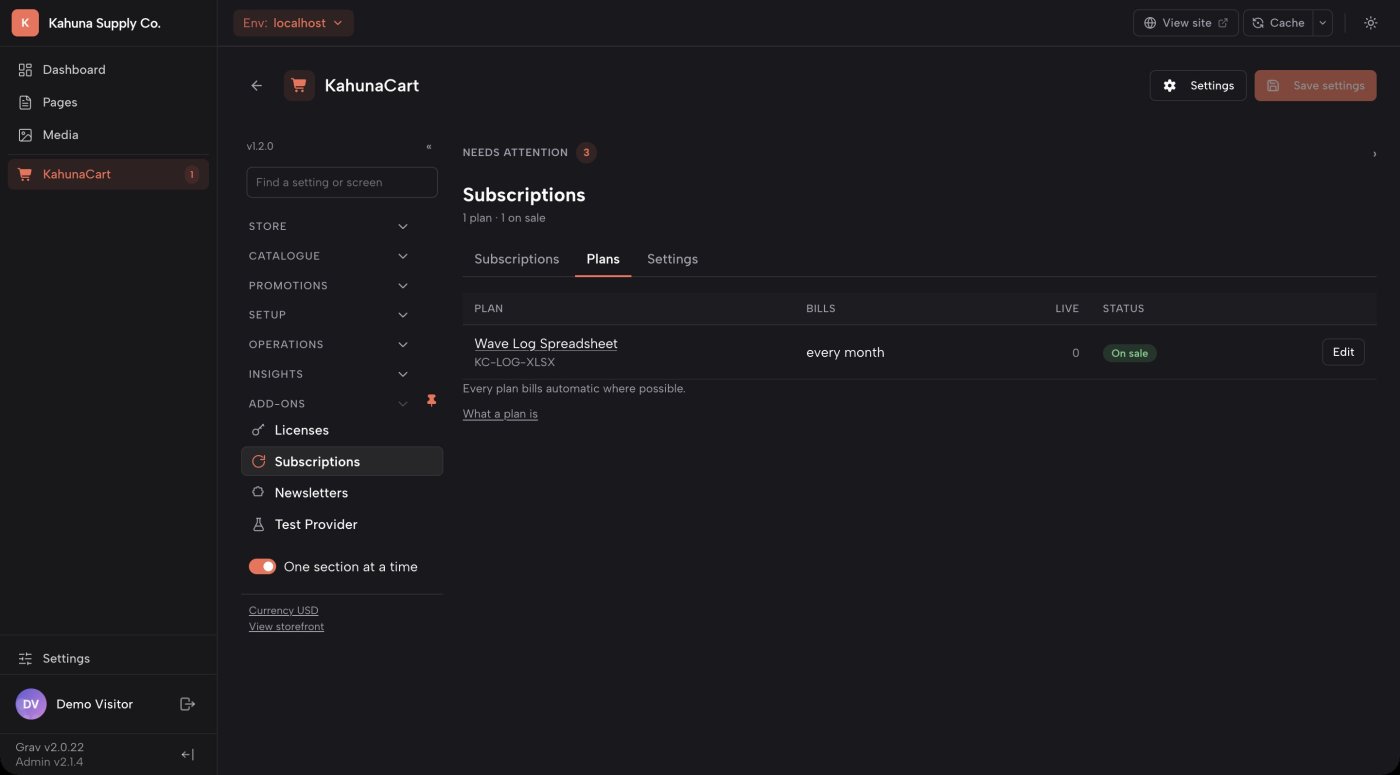The height and width of the screenshot is (775, 1400).
Task: Toggle the One section at a time switch
Action: [x=262, y=567]
